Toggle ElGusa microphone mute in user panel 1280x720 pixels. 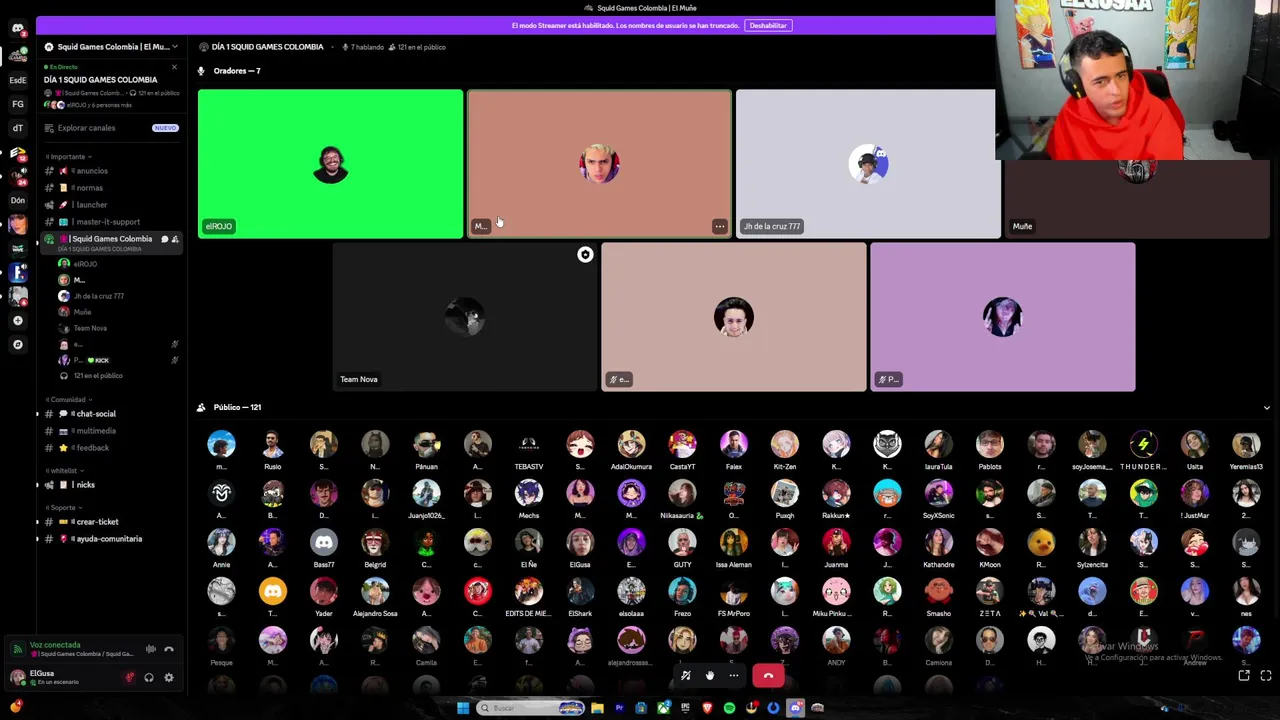(129, 677)
